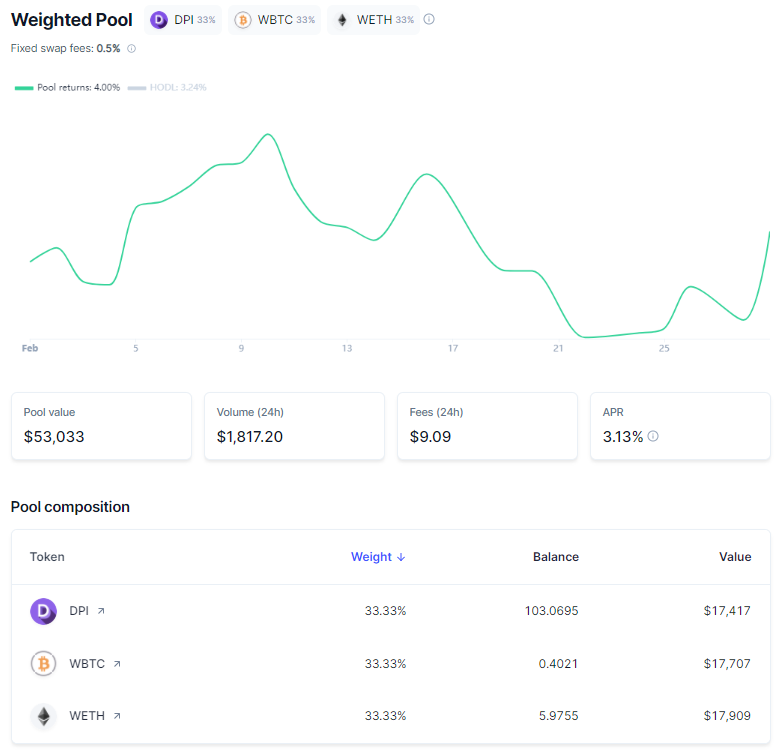Click WBTC token logo in composition table
This screenshot has height=751, width=781.
(43, 663)
